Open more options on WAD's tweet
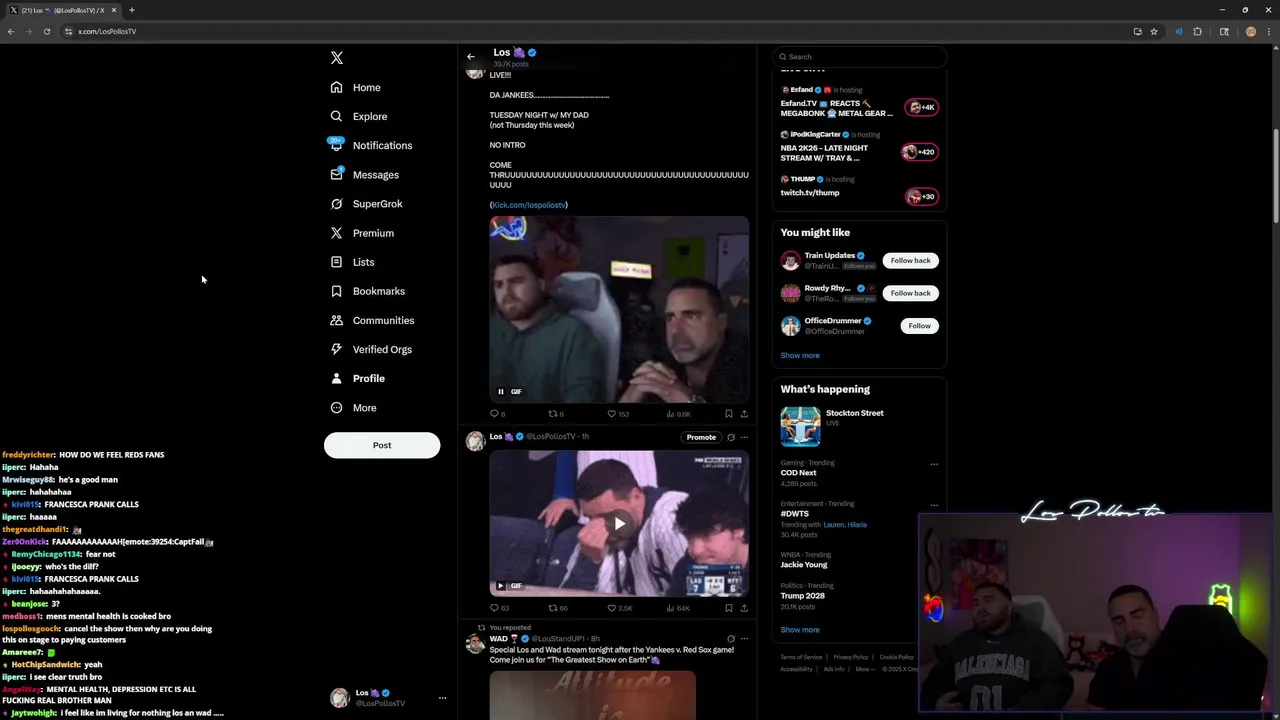The image size is (1280, 720). pos(744,639)
